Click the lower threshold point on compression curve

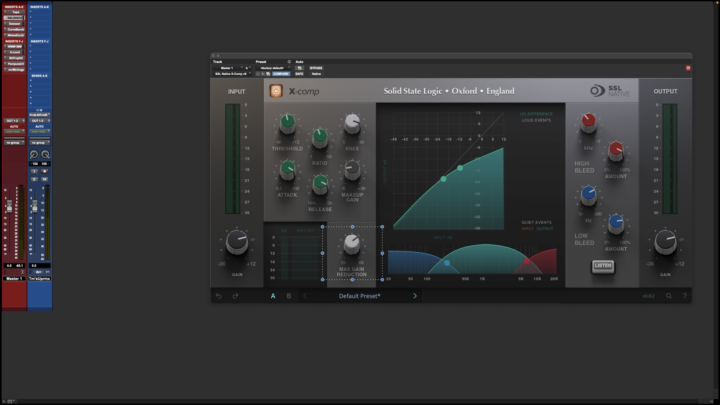click(444, 179)
